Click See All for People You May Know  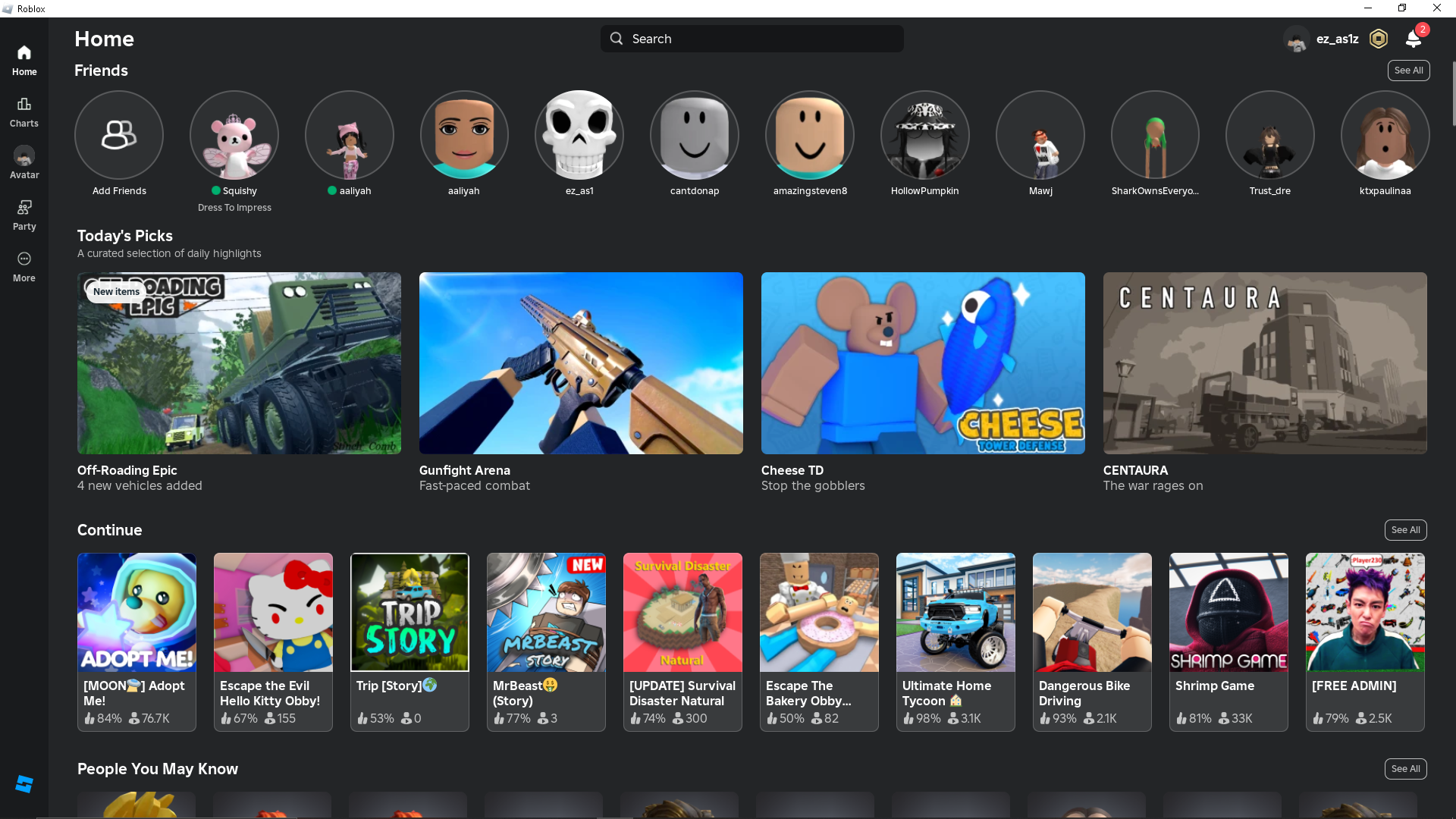pyautogui.click(x=1405, y=769)
